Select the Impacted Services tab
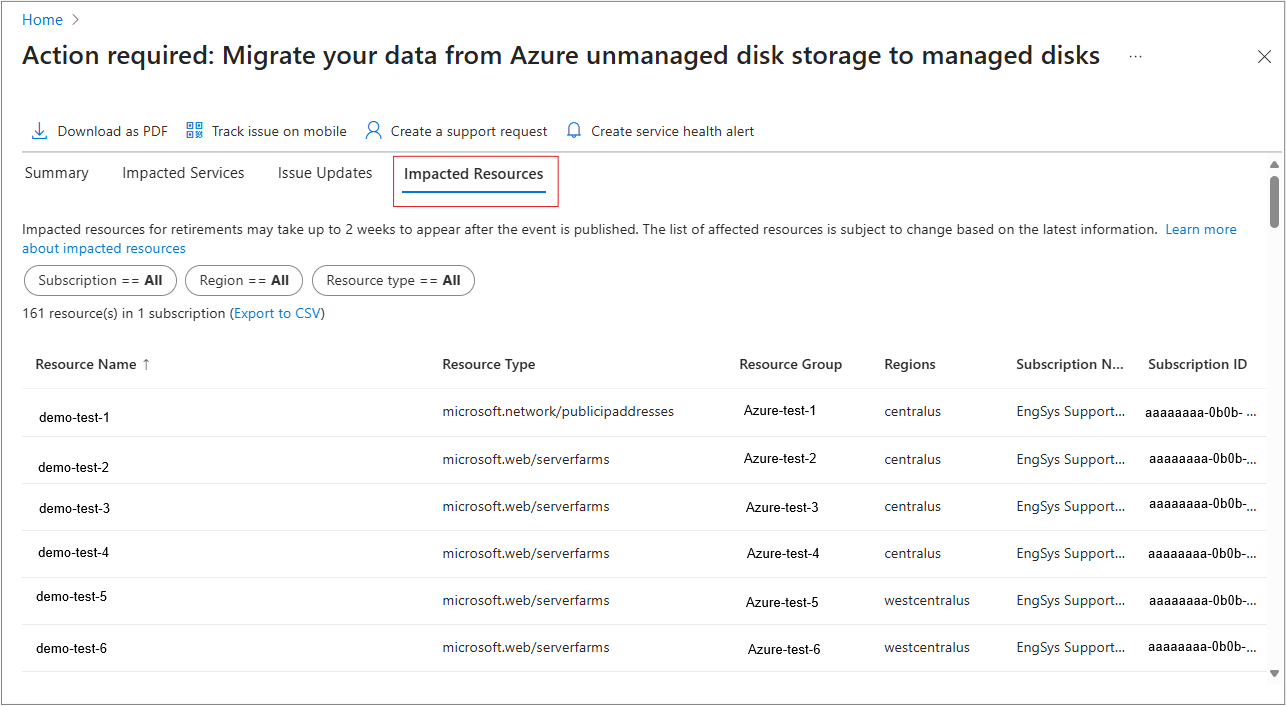Viewport: 1286px width, 706px height. [x=183, y=172]
